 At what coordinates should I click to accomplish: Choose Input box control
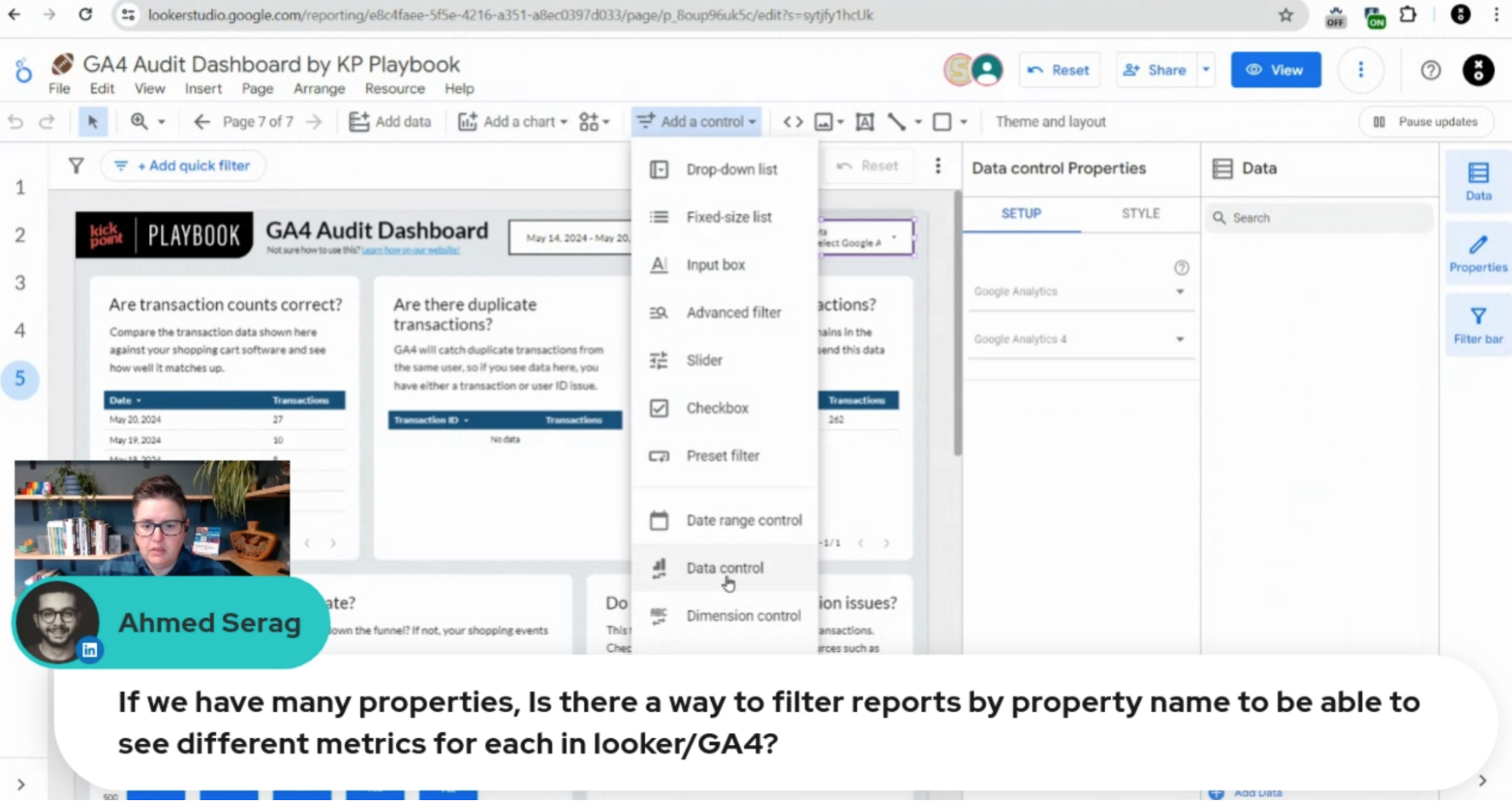coord(725,265)
